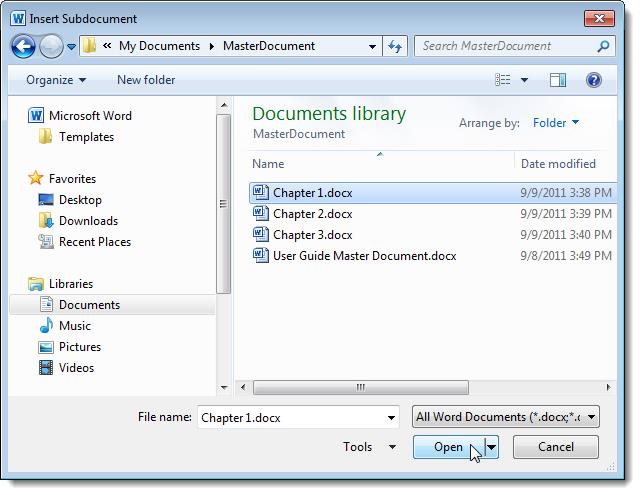
Task: Click the Cancel button
Action: (x=556, y=447)
